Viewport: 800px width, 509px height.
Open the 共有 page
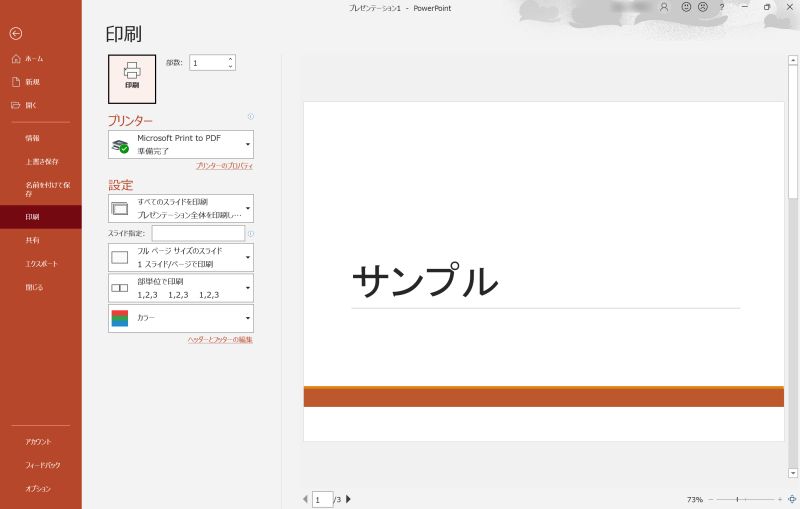pyautogui.click(x=41, y=240)
